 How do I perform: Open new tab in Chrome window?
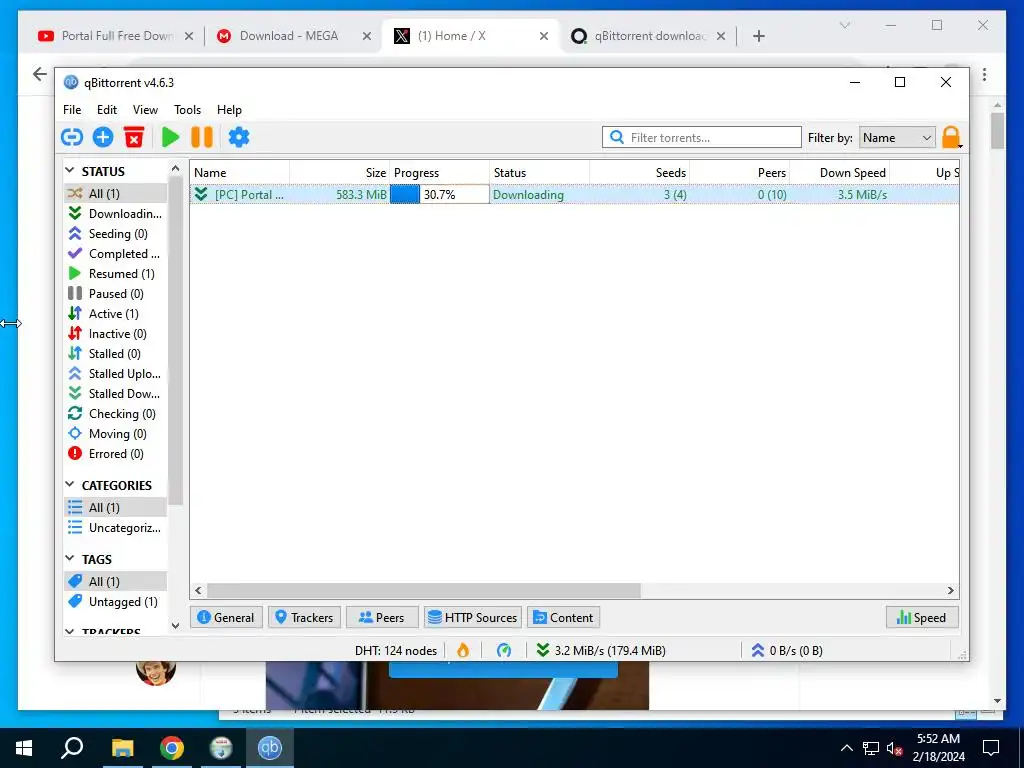(x=758, y=36)
